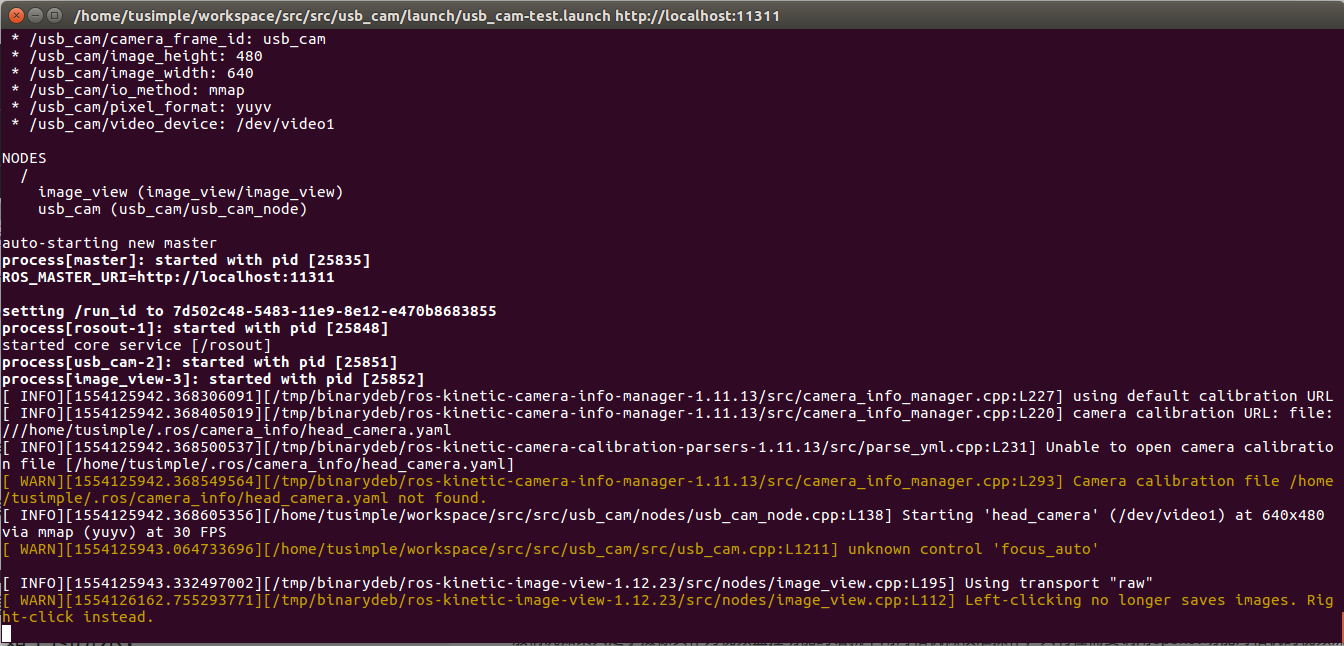
Task: Click the pixel_format: yuyv parameter line
Action: [x=141, y=107]
